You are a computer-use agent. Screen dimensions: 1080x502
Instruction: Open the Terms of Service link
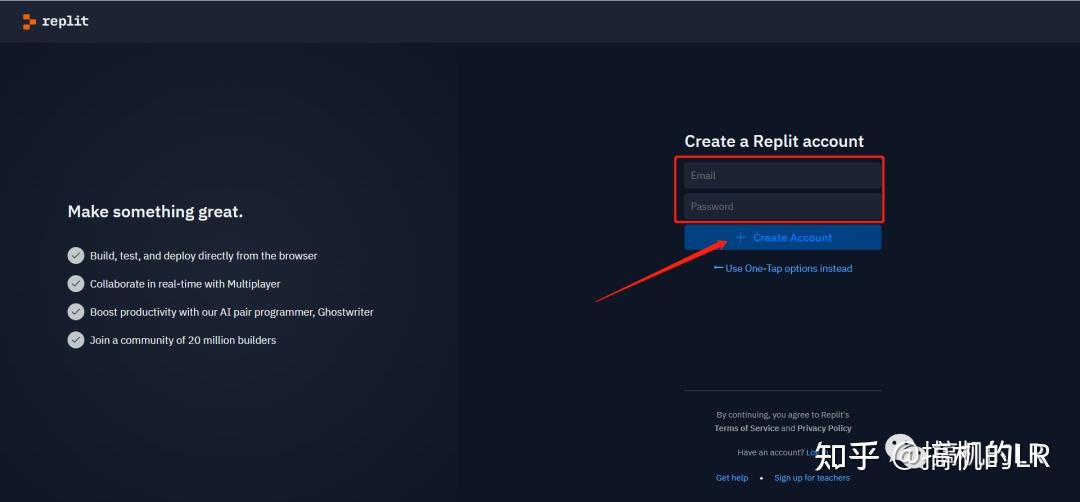pyautogui.click(x=746, y=428)
